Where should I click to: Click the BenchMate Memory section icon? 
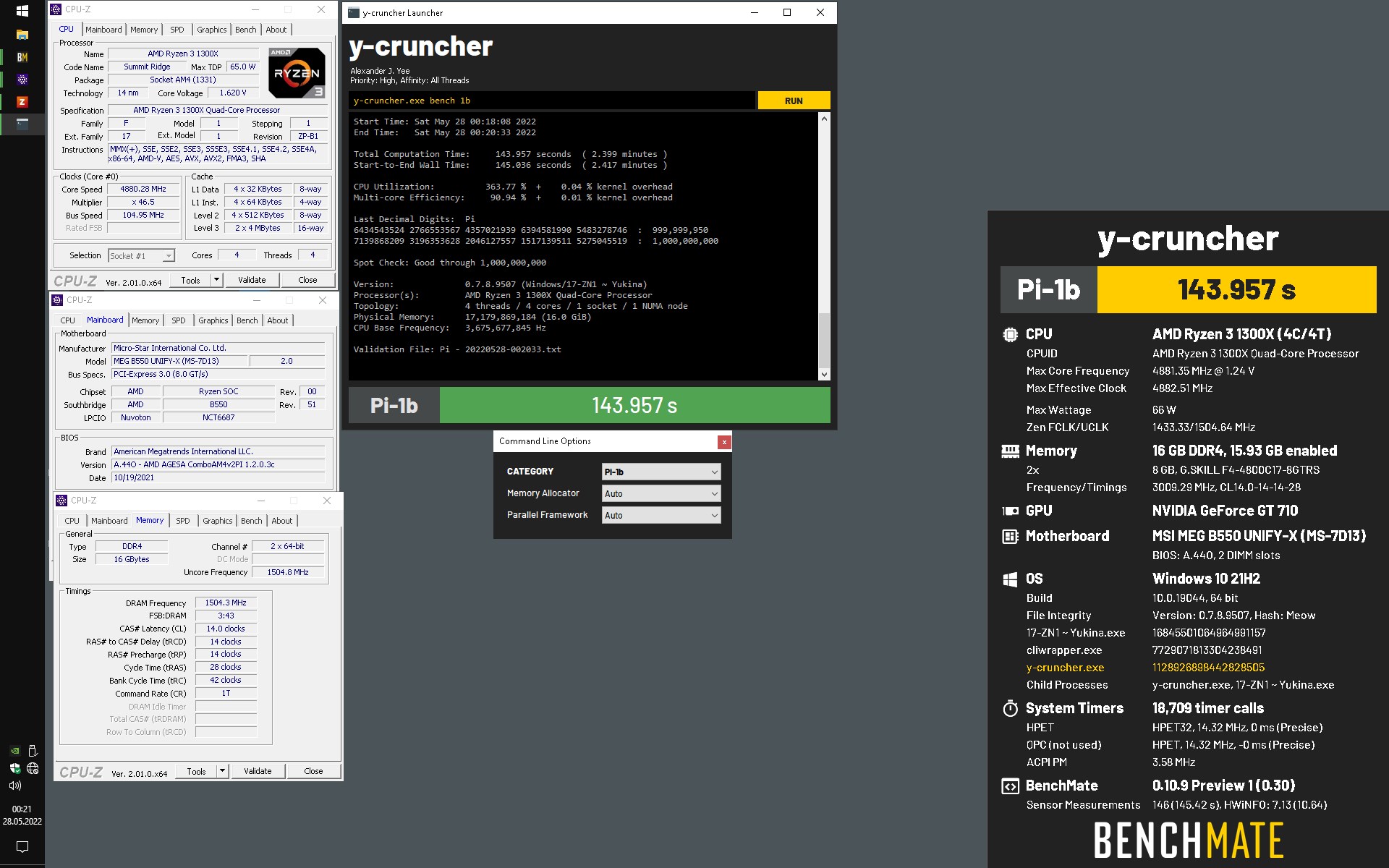tap(1010, 451)
